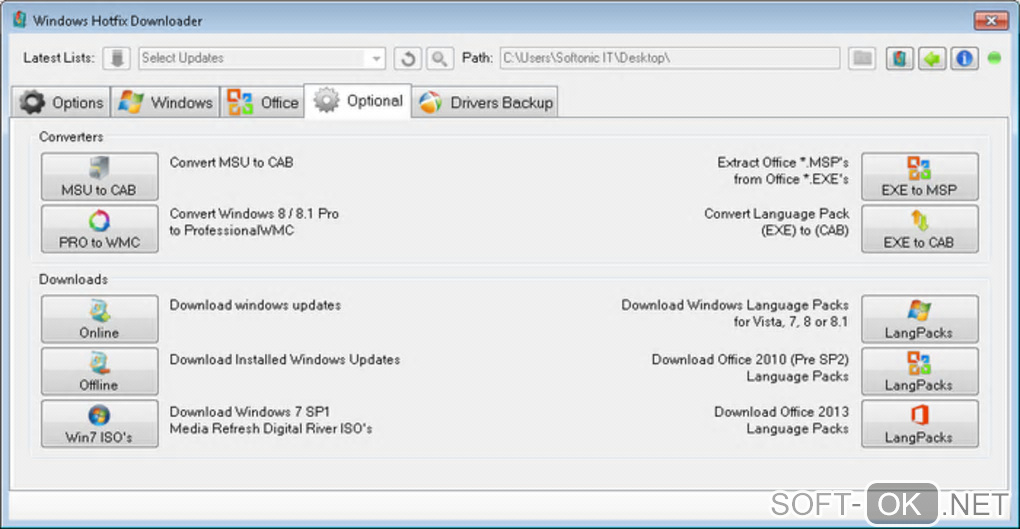Click the 'Converters' group label
Image resolution: width=1020 pixels, height=529 pixels.
coord(71,137)
